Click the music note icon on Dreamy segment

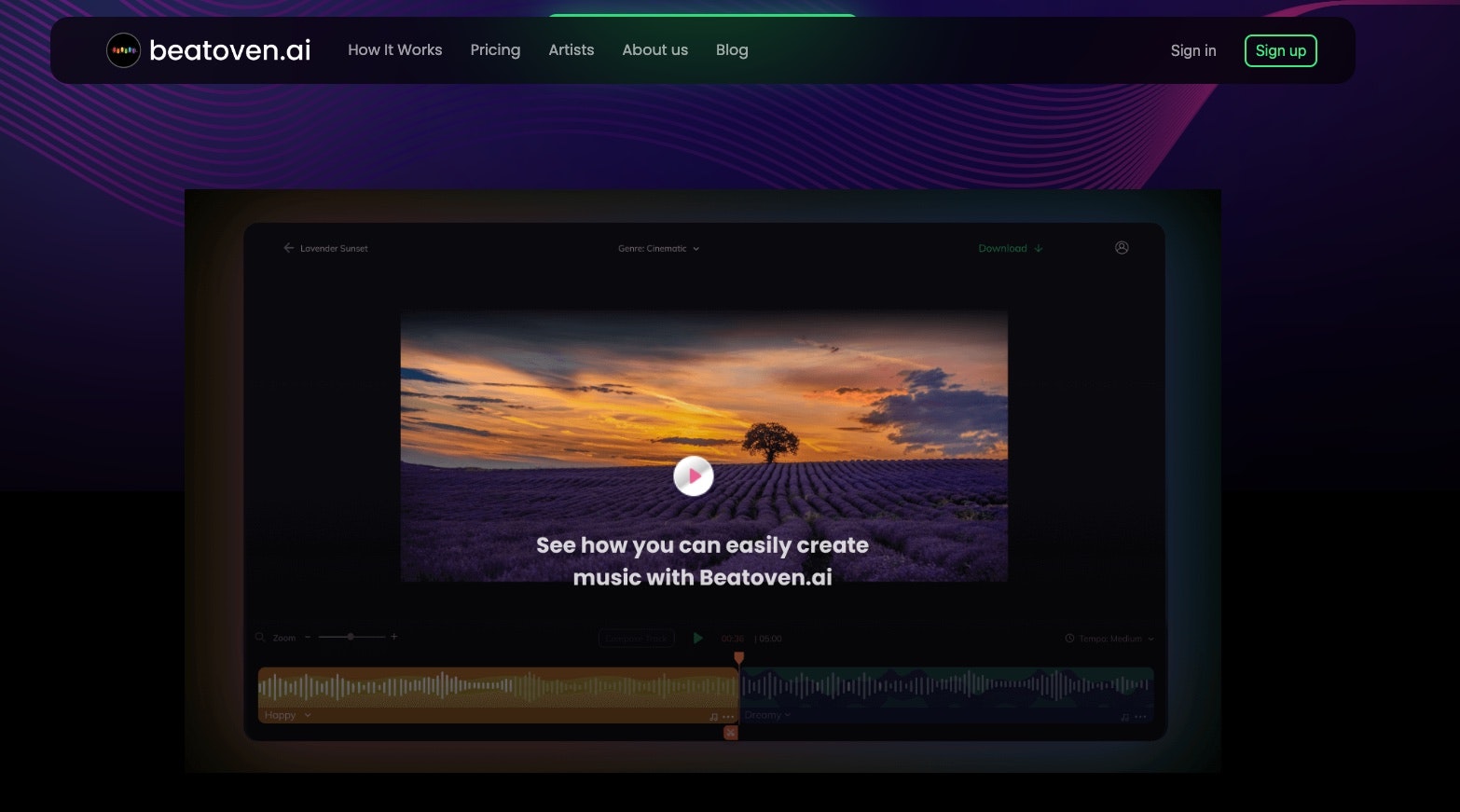coord(1125,717)
